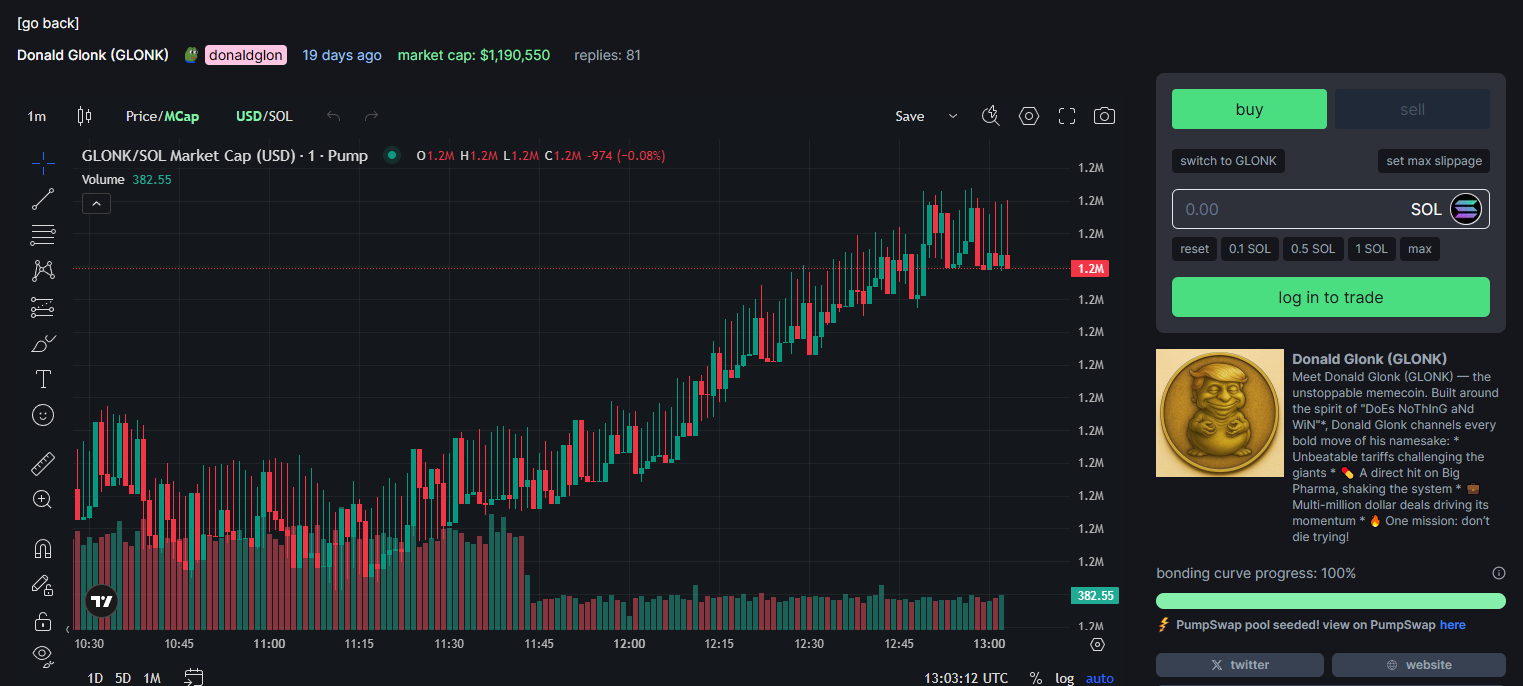The height and width of the screenshot is (686, 1523).
Task: Toggle log scale mode
Action: (x=1065, y=678)
